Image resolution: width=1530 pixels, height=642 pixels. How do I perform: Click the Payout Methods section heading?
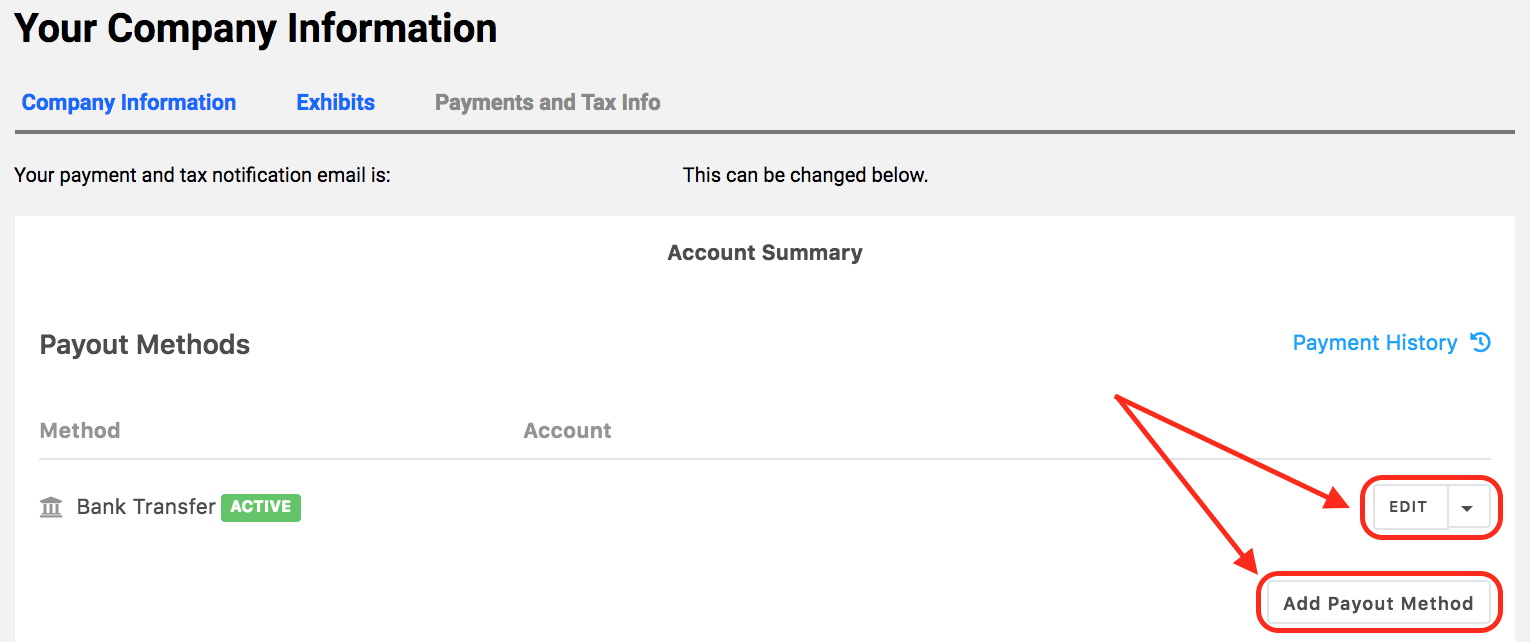click(145, 345)
